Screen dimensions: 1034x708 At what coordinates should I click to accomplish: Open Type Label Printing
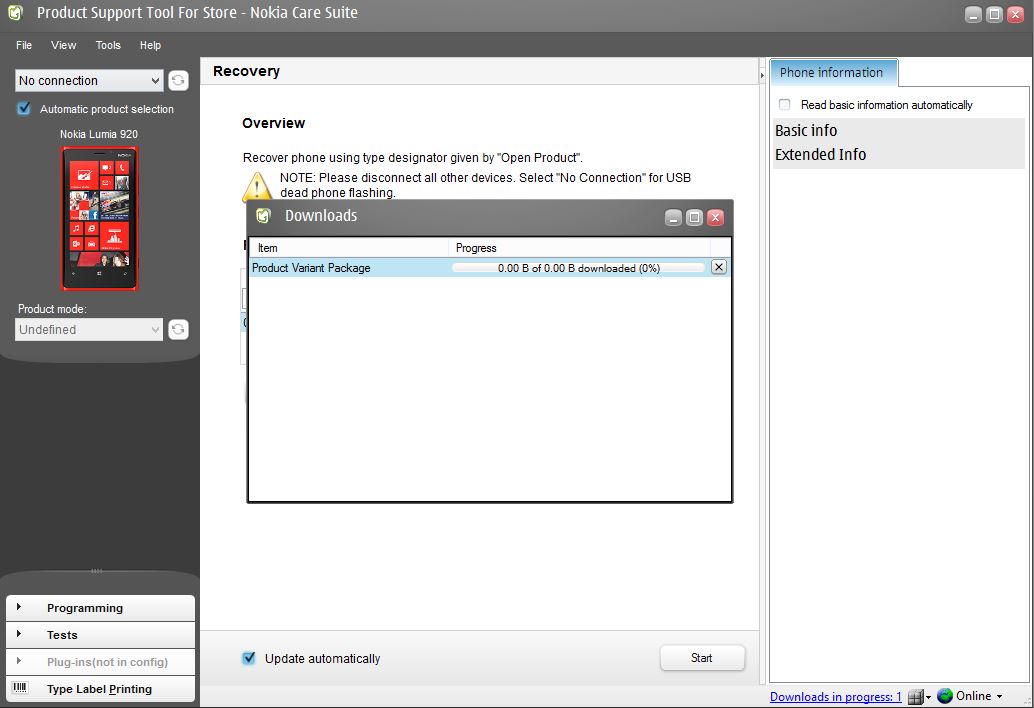[x=100, y=689]
